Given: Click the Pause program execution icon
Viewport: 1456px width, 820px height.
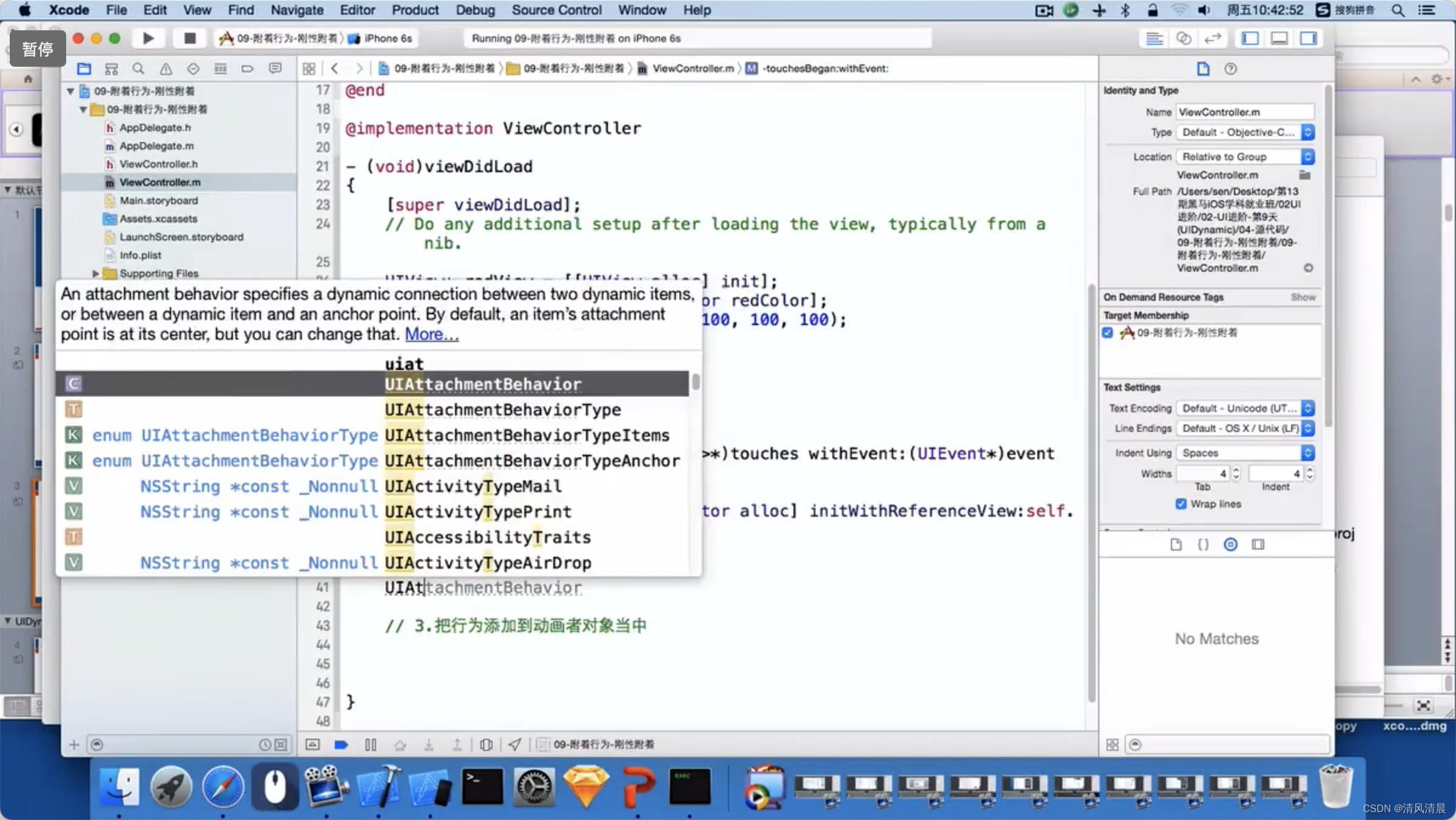Looking at the screenshot, I should click(371, 744).
